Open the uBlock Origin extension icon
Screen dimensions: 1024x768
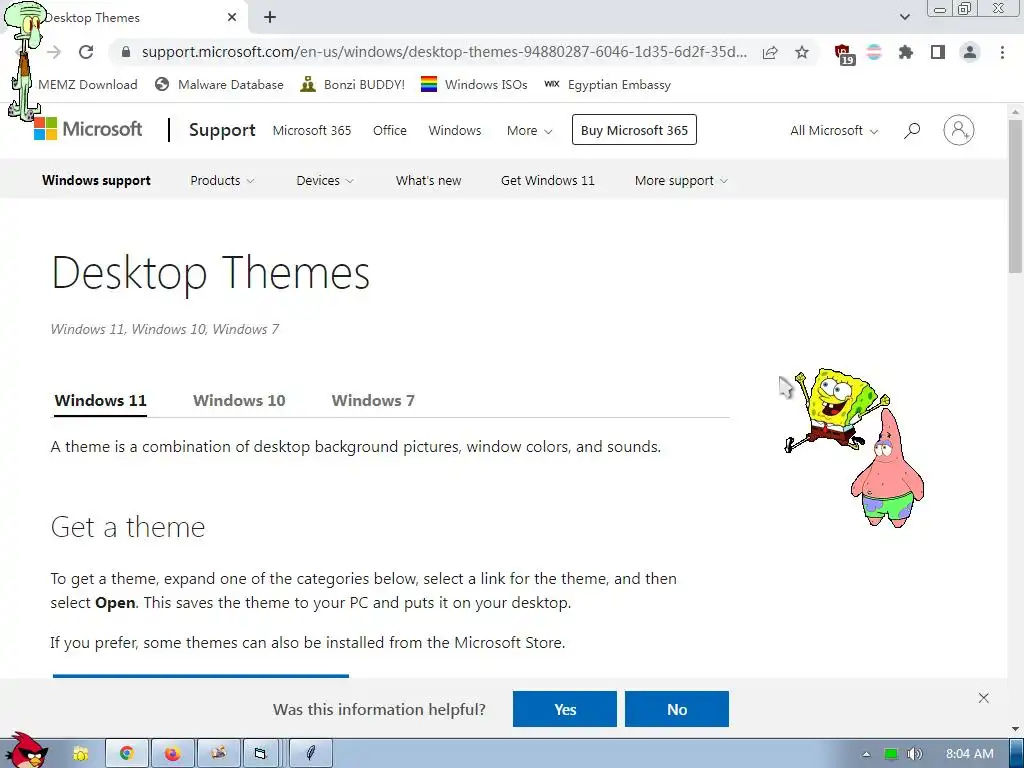[844, 54]
